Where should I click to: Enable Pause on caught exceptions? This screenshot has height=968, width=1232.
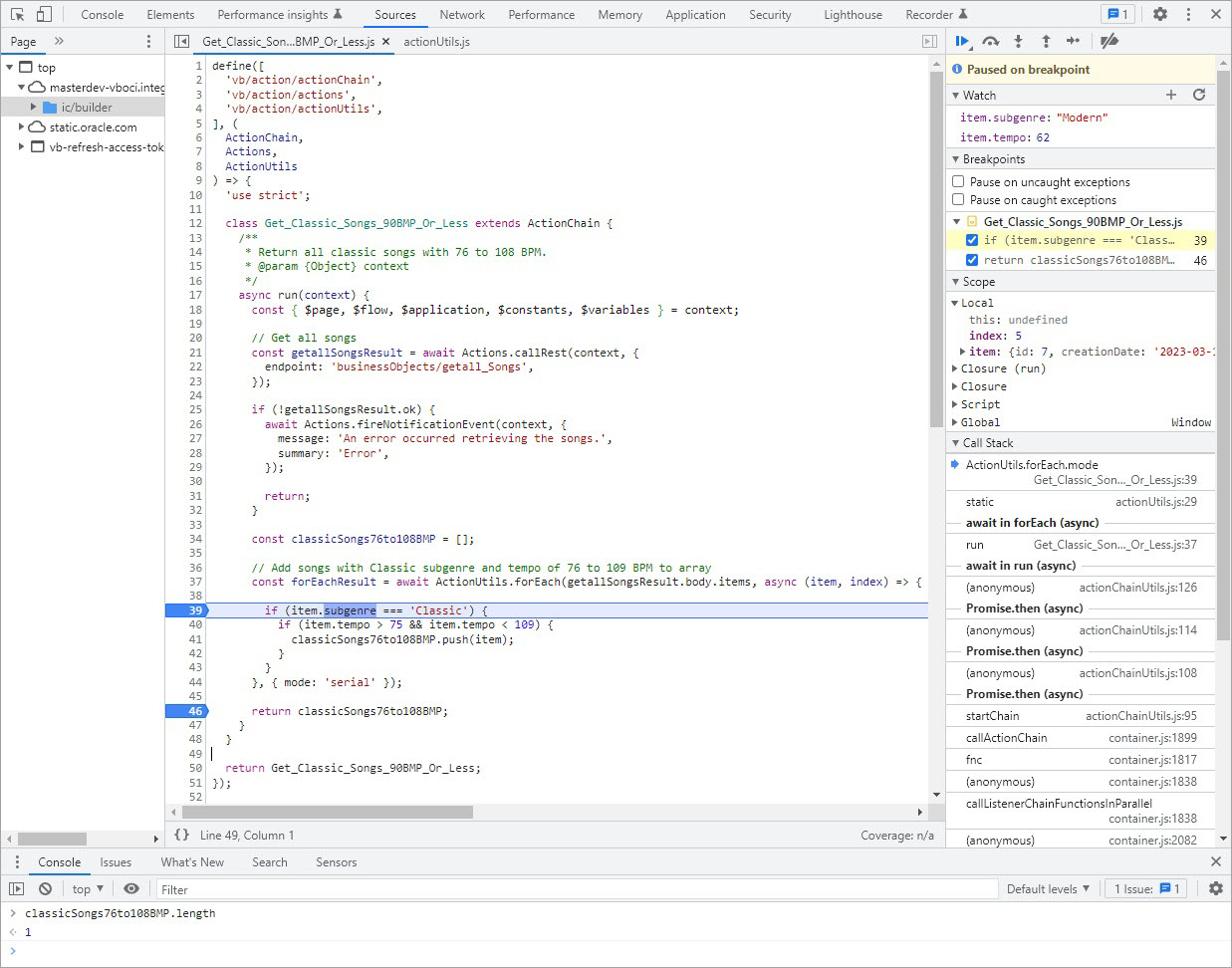click(957, 202)
